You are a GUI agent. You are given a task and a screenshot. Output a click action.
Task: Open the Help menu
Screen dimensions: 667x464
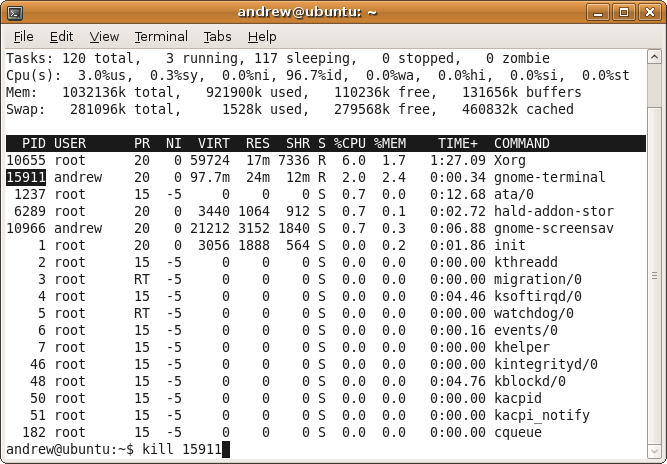tap(262, 37)
